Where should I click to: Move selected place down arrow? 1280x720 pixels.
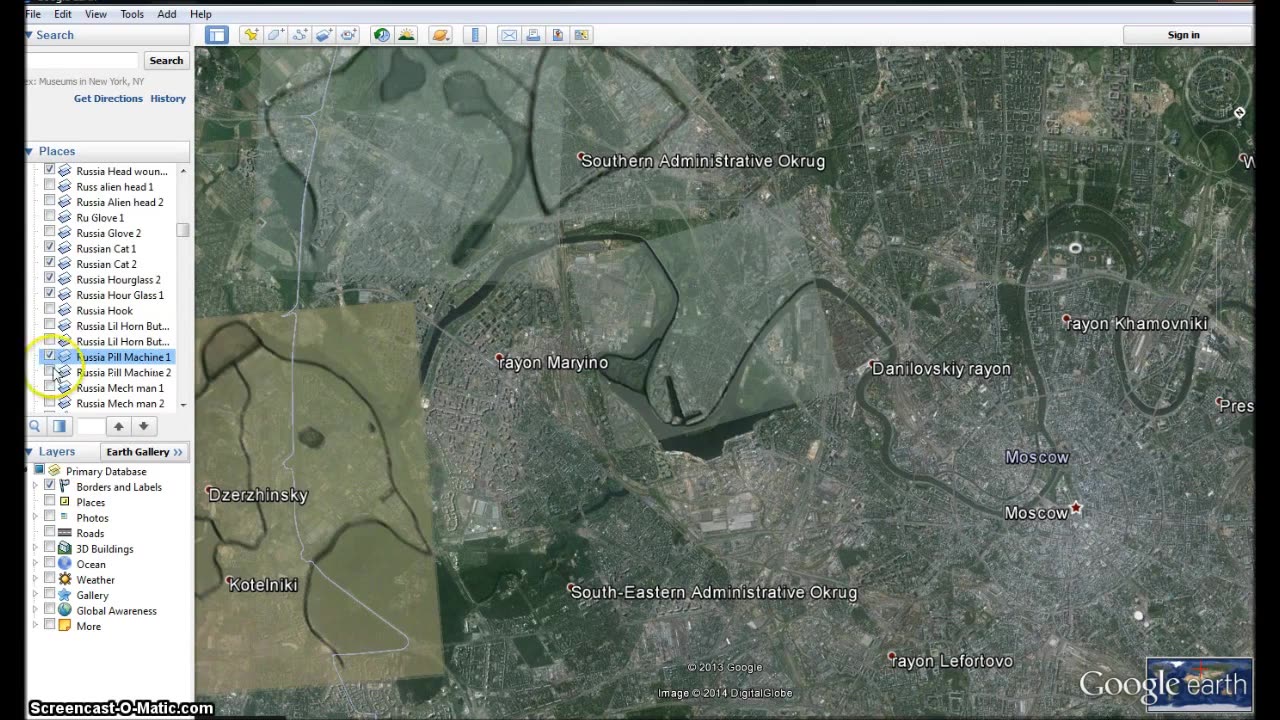click(143, 426)
